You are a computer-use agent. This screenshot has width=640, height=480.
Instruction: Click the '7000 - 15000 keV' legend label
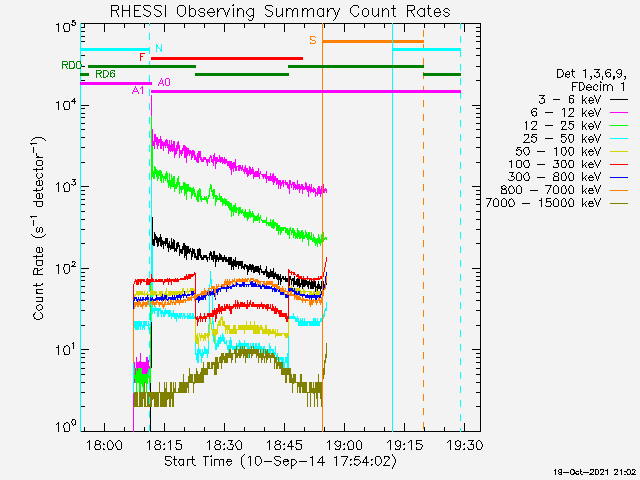[543, 203]
